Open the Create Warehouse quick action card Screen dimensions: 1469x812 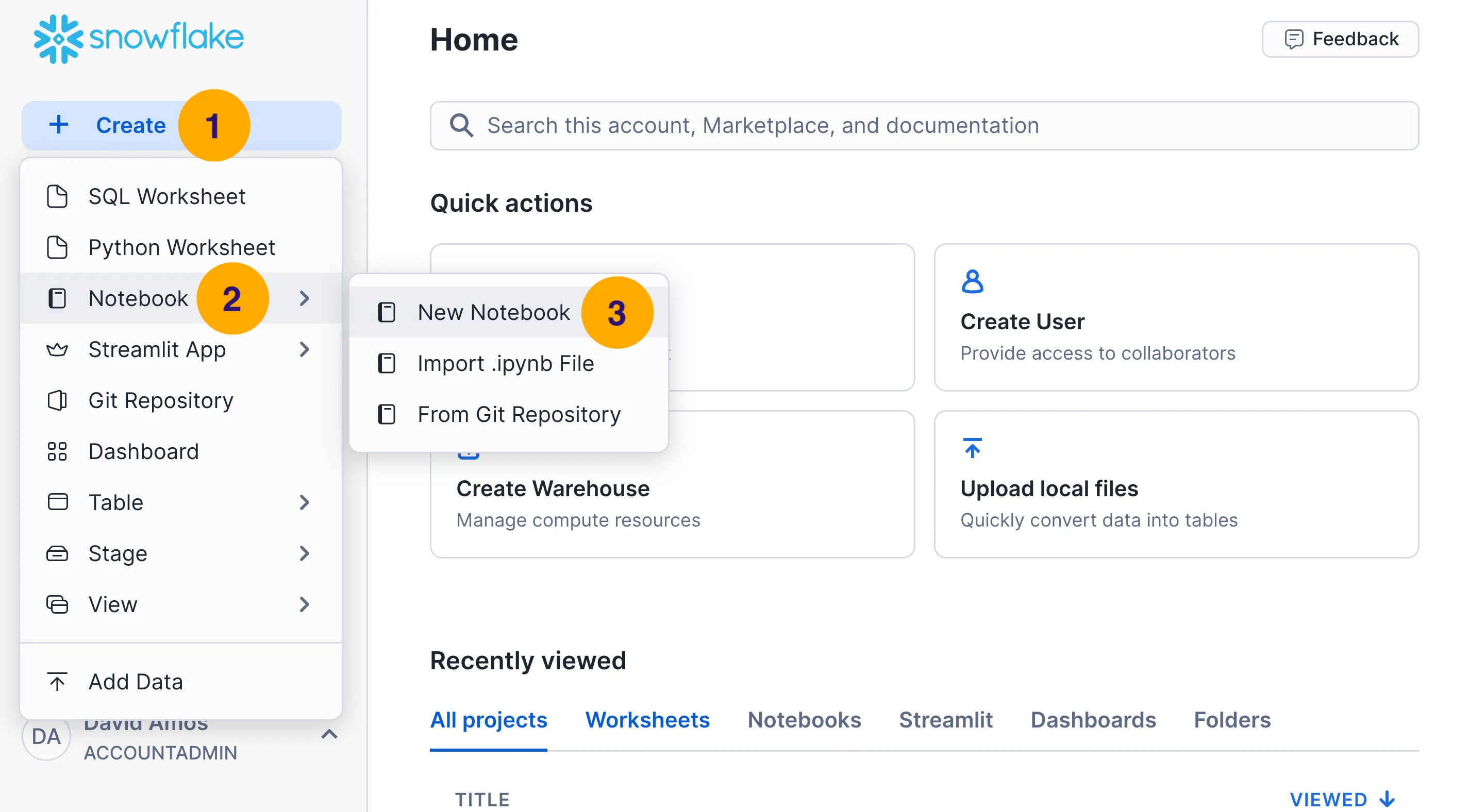pyautogui.click(x=672, y=484)
